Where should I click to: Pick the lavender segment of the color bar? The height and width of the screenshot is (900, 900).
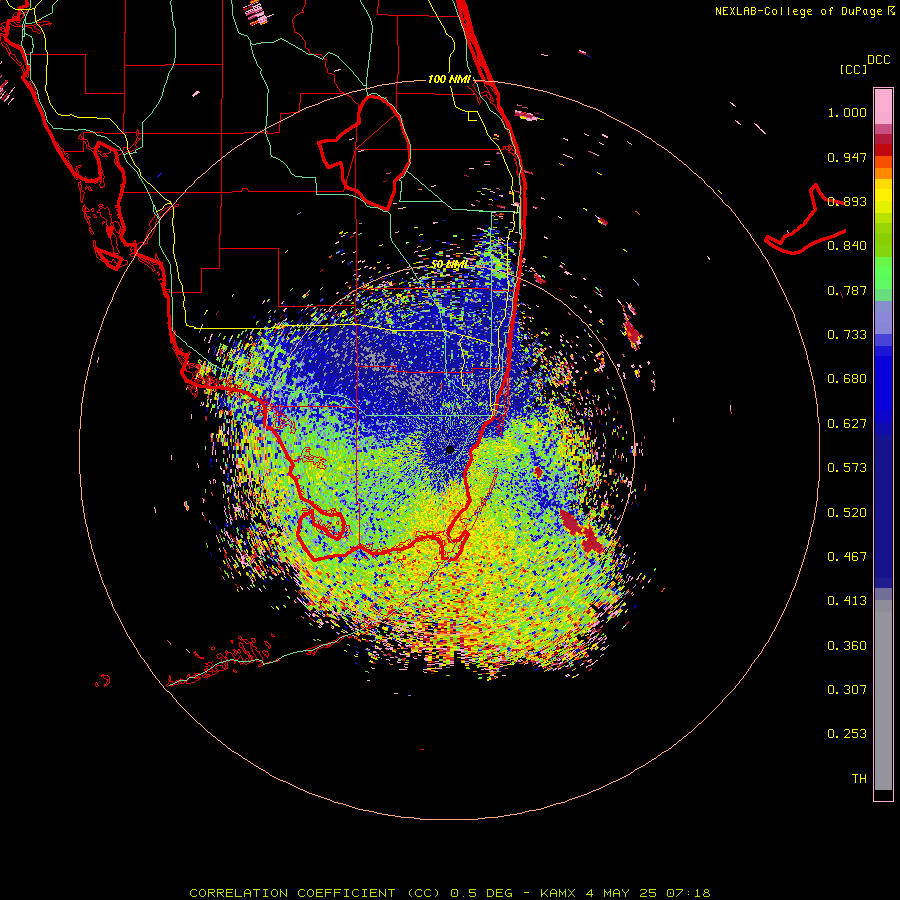point(883,318)
